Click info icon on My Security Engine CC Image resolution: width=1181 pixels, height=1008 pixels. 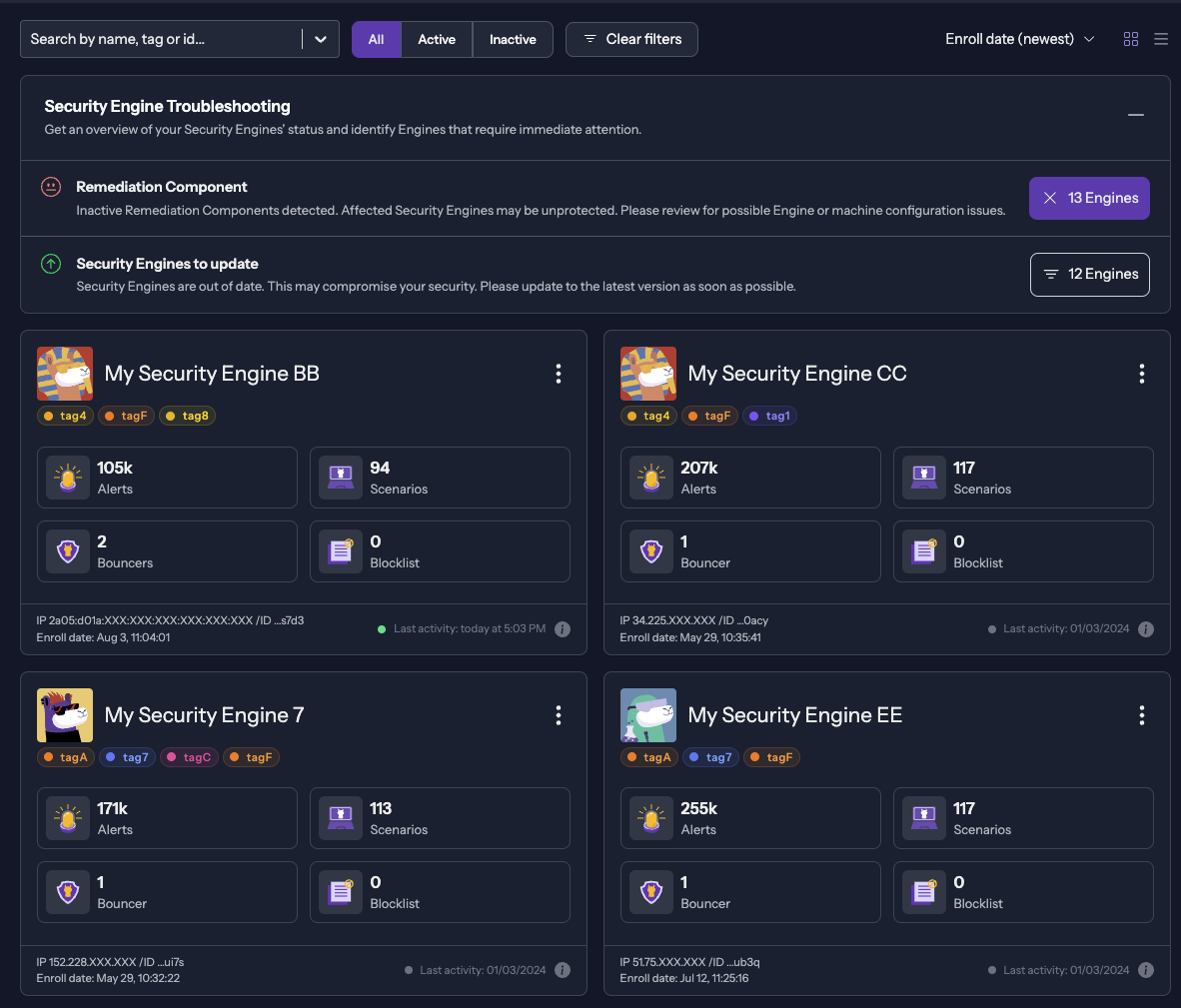tap(1146, 629)
